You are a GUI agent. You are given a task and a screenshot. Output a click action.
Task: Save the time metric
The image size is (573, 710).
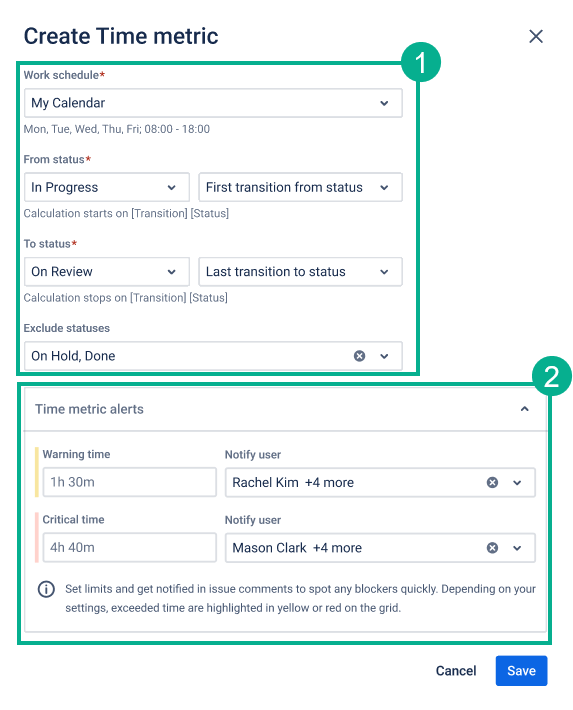pyautogui.click(x=521, y=671)
